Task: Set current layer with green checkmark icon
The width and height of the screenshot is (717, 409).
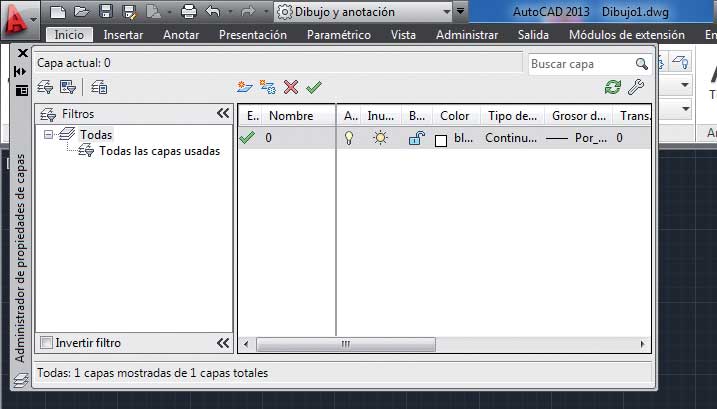Action: [314, 87]
